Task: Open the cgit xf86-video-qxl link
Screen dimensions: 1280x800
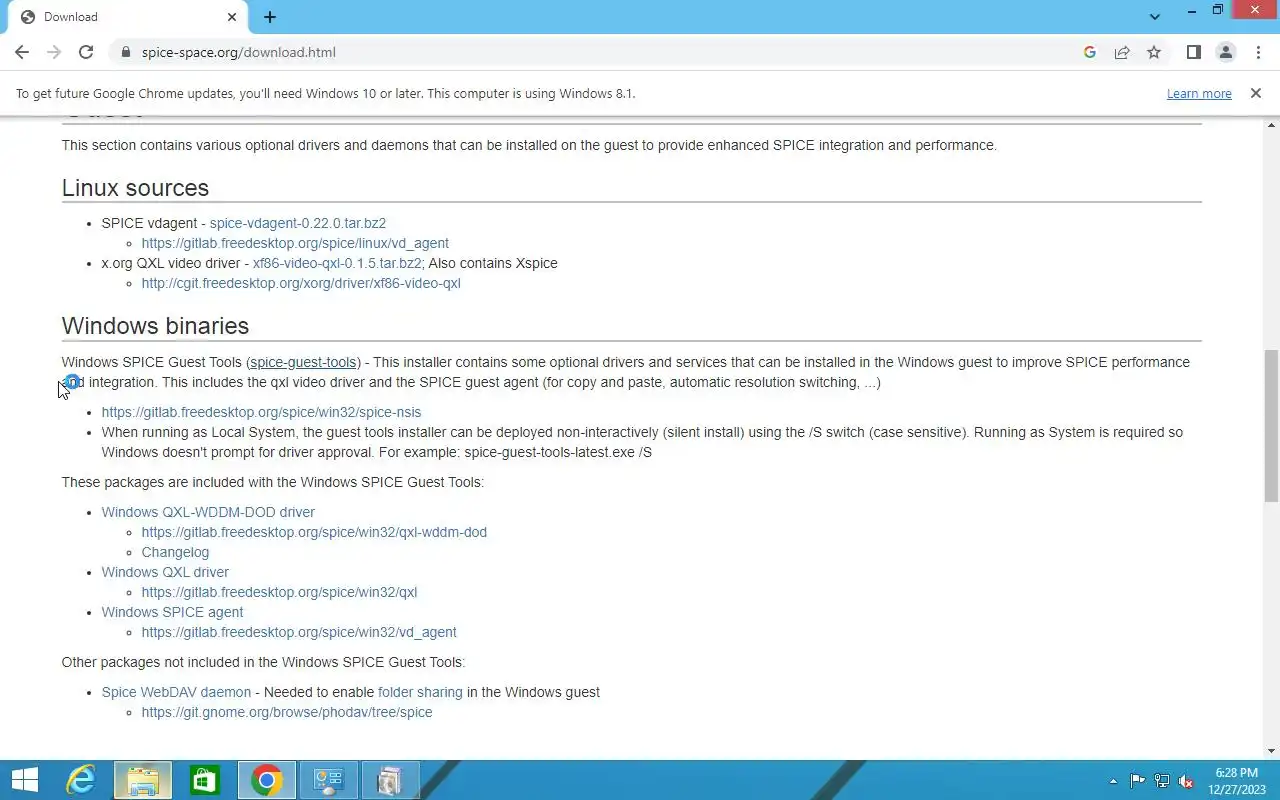Action: (301, 283)
